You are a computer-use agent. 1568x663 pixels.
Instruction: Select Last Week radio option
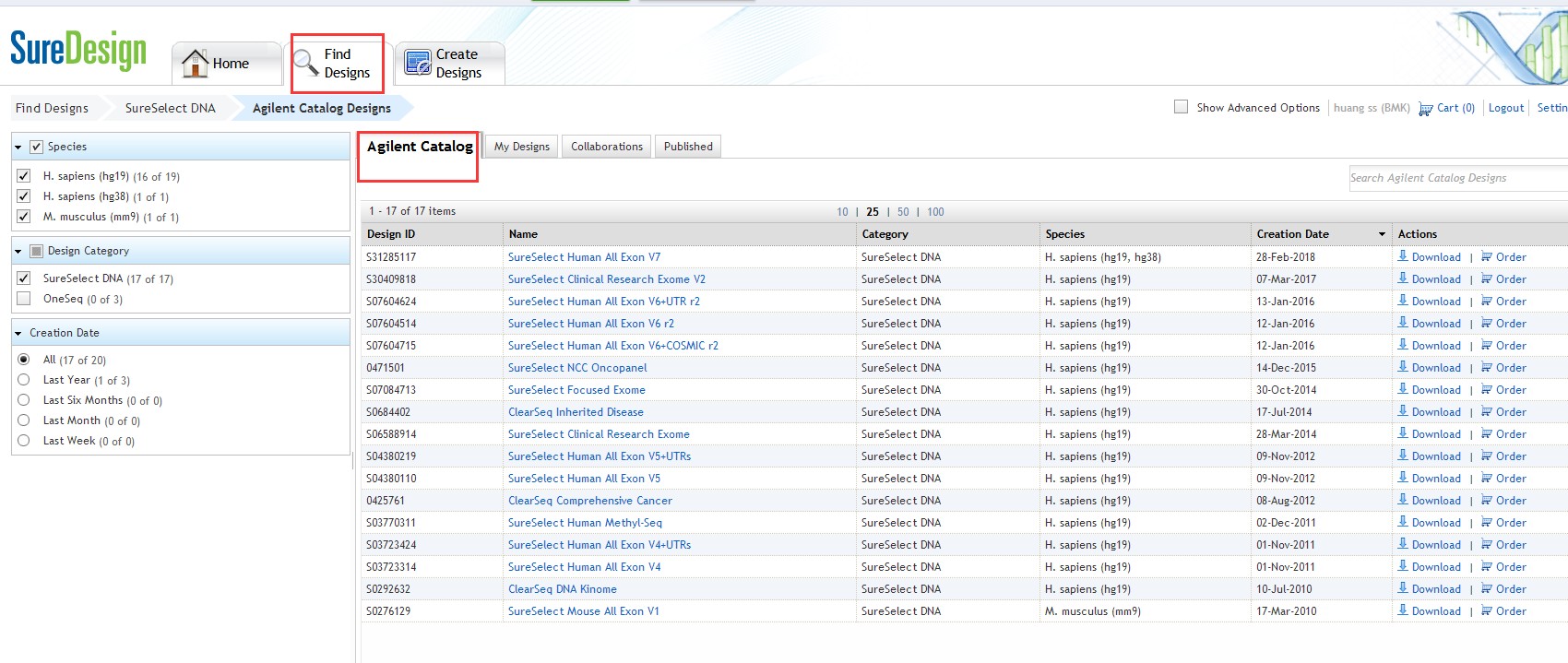click(24, 440)
